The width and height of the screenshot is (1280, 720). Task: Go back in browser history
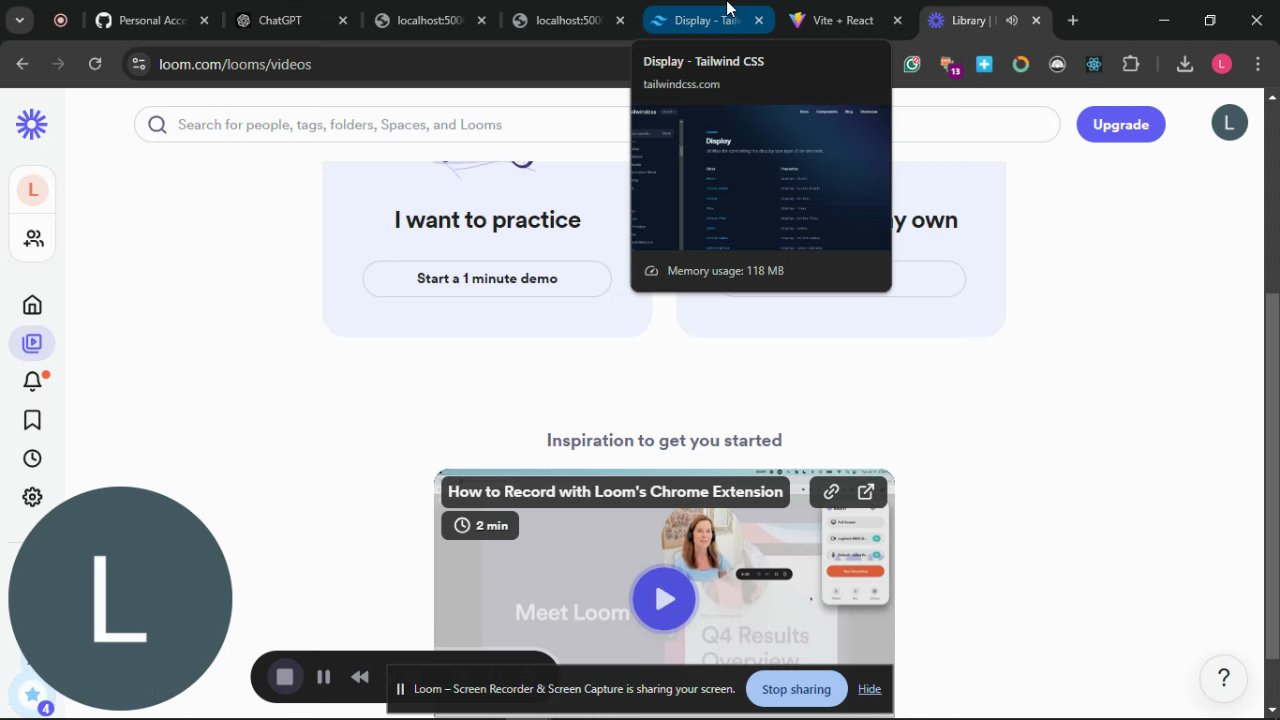click(x=22, y=64)
